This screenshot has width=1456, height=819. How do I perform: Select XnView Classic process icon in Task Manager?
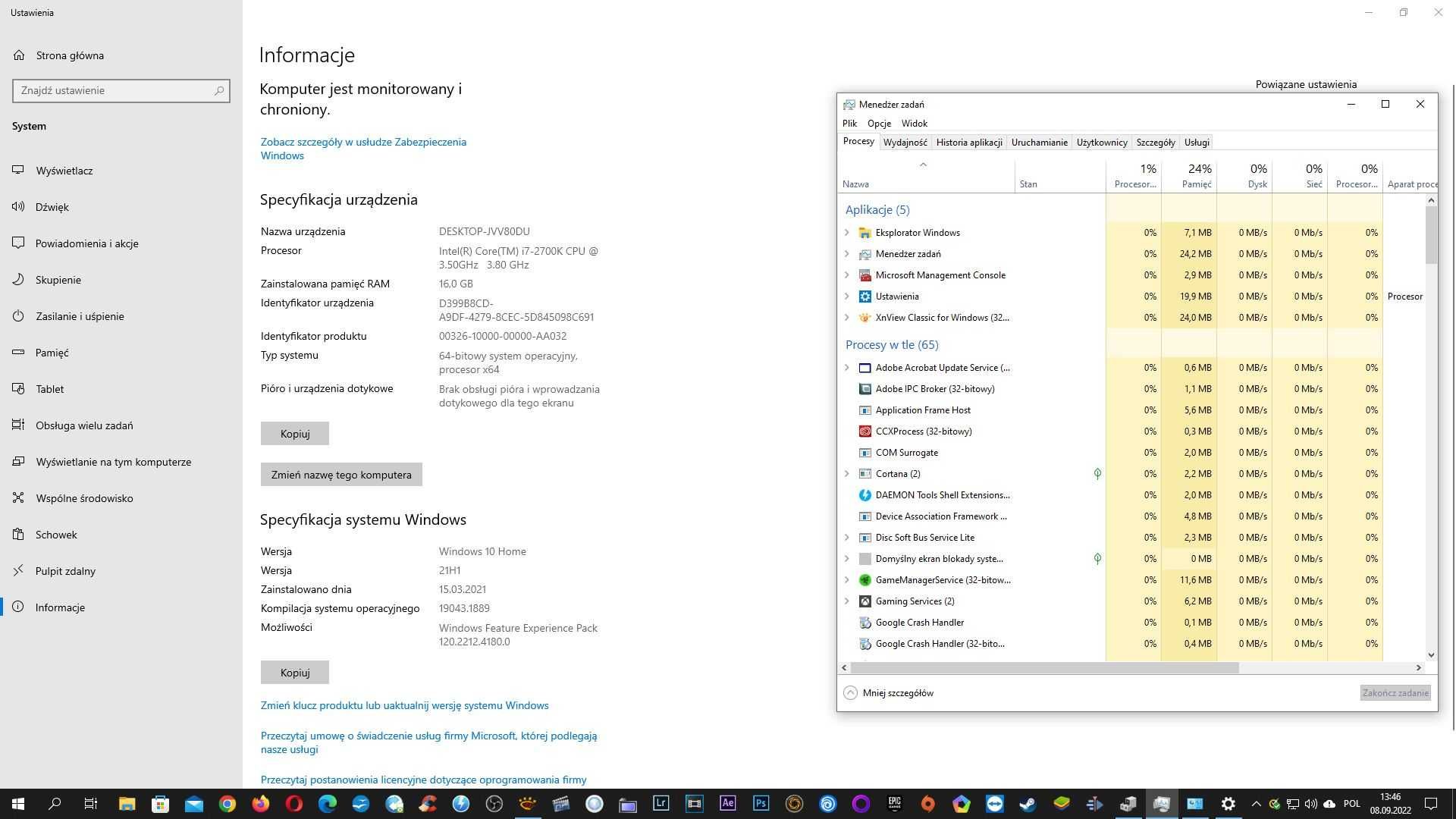[x=864, y=318]
